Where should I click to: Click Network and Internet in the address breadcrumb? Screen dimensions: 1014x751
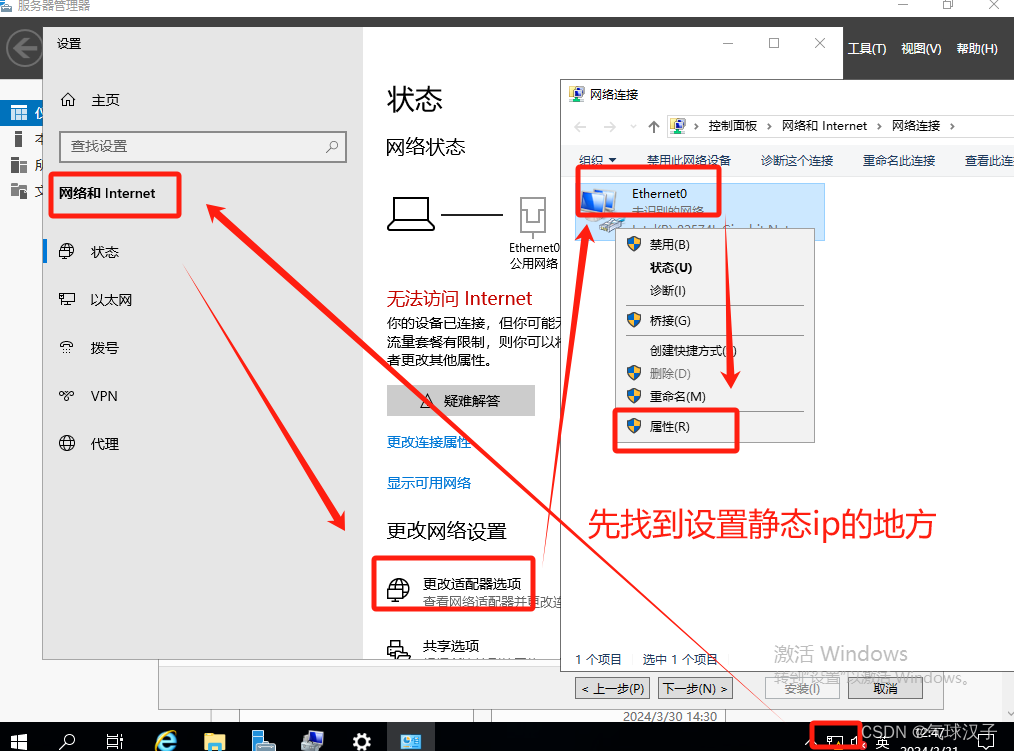pos(824,126)
